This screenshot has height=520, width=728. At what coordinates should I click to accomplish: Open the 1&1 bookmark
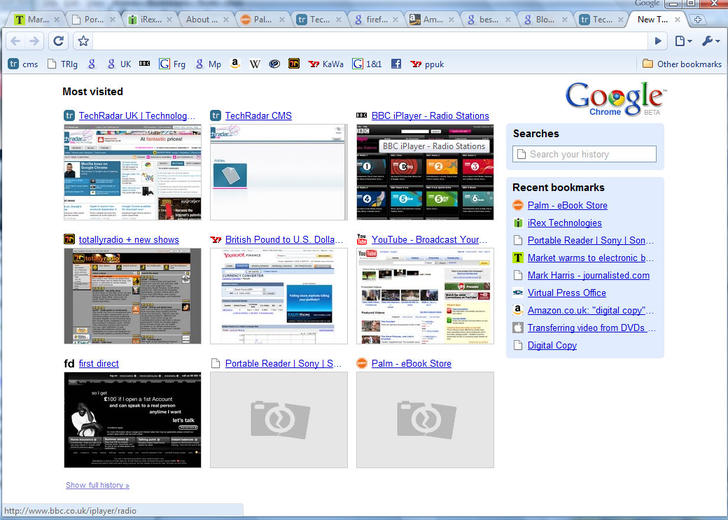(x=367, y=64)
